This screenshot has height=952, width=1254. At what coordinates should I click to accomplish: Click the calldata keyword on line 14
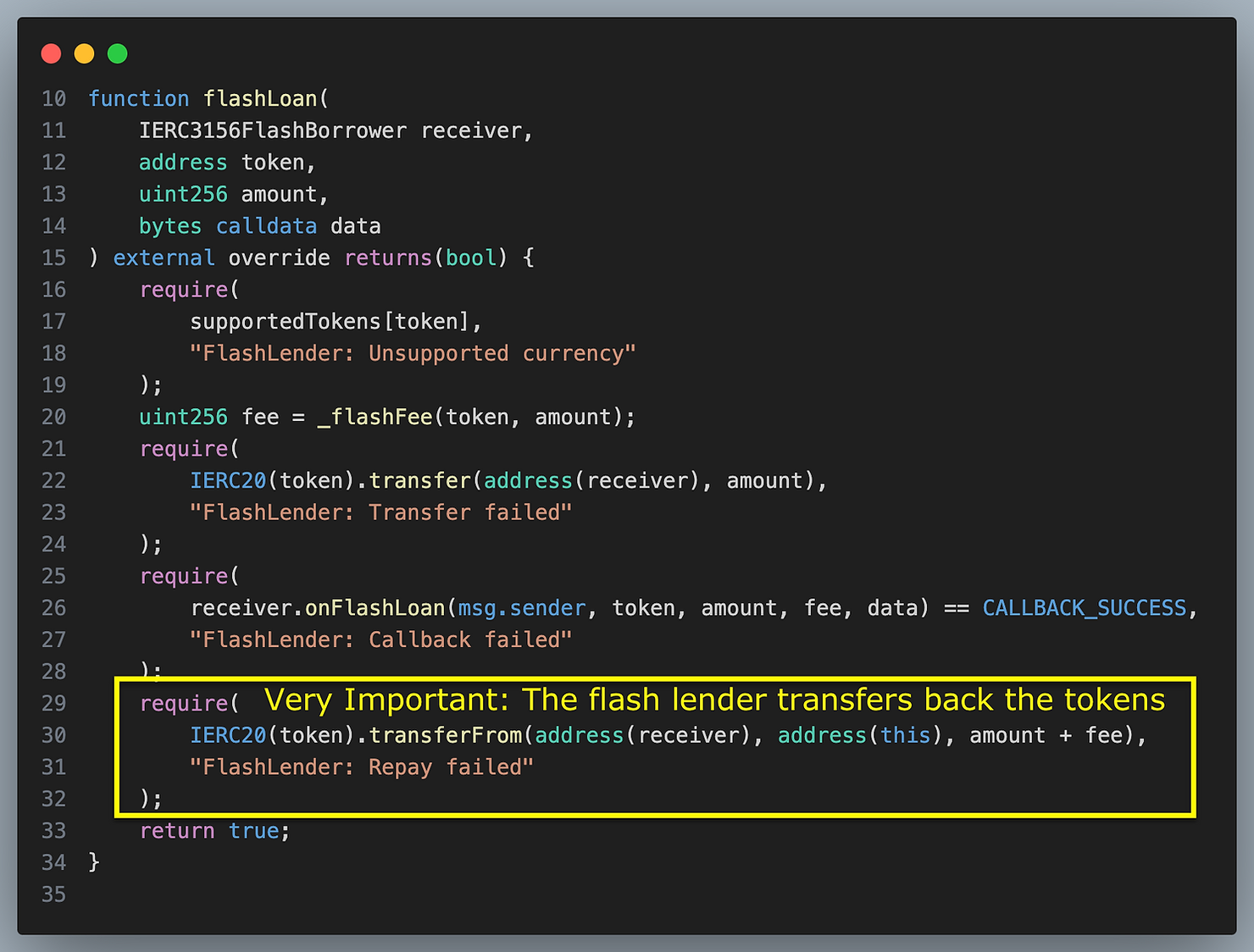tap(266, 226)
